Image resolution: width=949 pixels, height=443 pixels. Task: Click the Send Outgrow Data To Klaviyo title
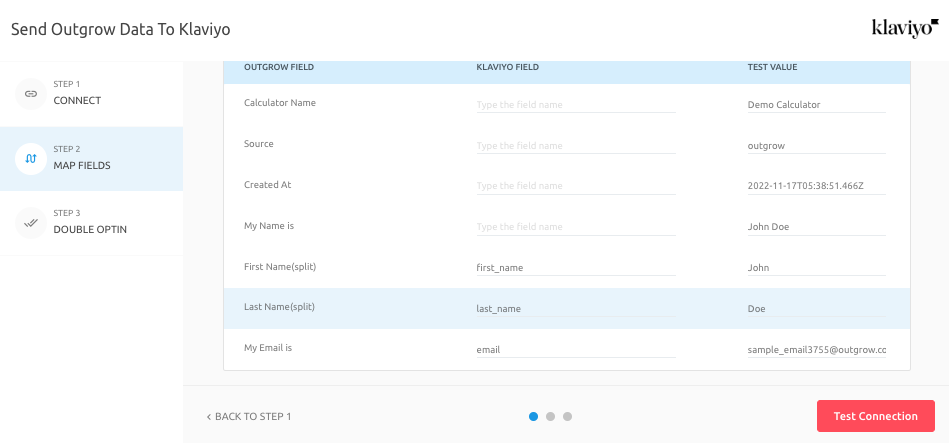coord(120,29)
